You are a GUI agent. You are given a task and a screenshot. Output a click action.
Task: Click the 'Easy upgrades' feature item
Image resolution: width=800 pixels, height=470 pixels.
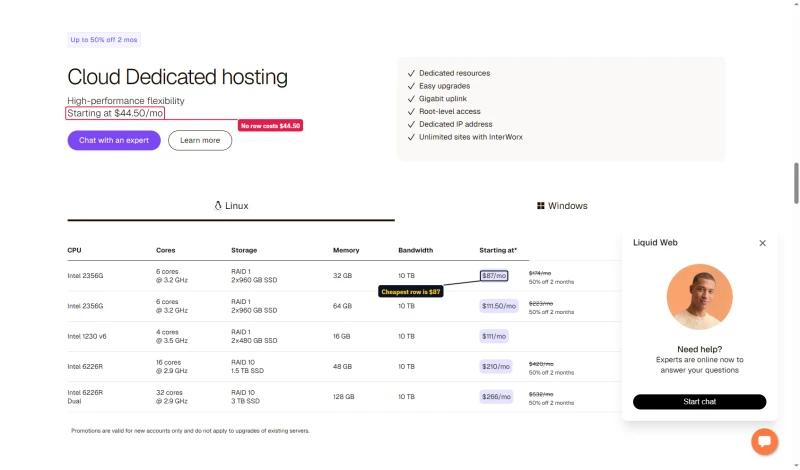coord(444,86)
